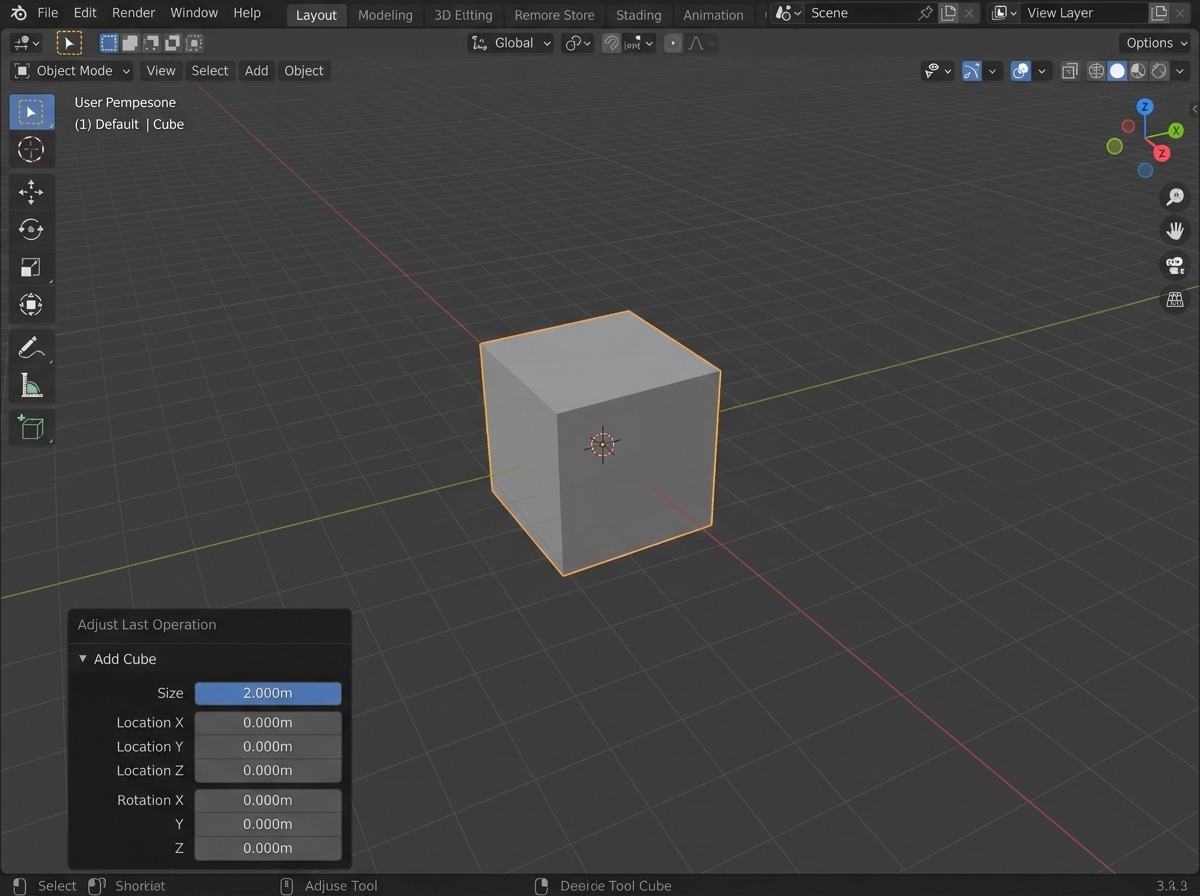The image size is (1200, 896).
Task: Switch to rendered shading
Action: pyautogui.click(x=1159, y=71)
